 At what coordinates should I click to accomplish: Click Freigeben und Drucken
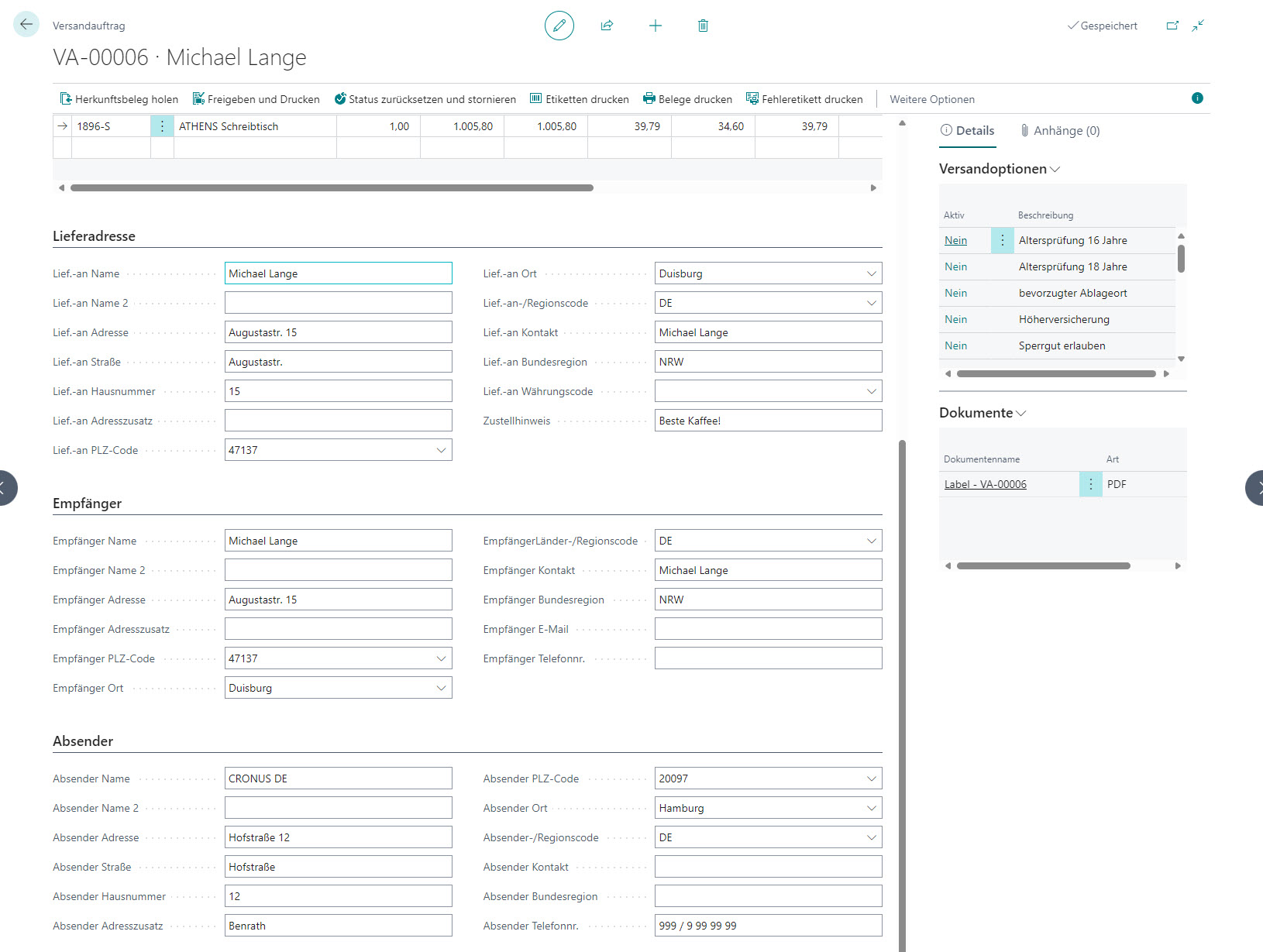[256, 99]
